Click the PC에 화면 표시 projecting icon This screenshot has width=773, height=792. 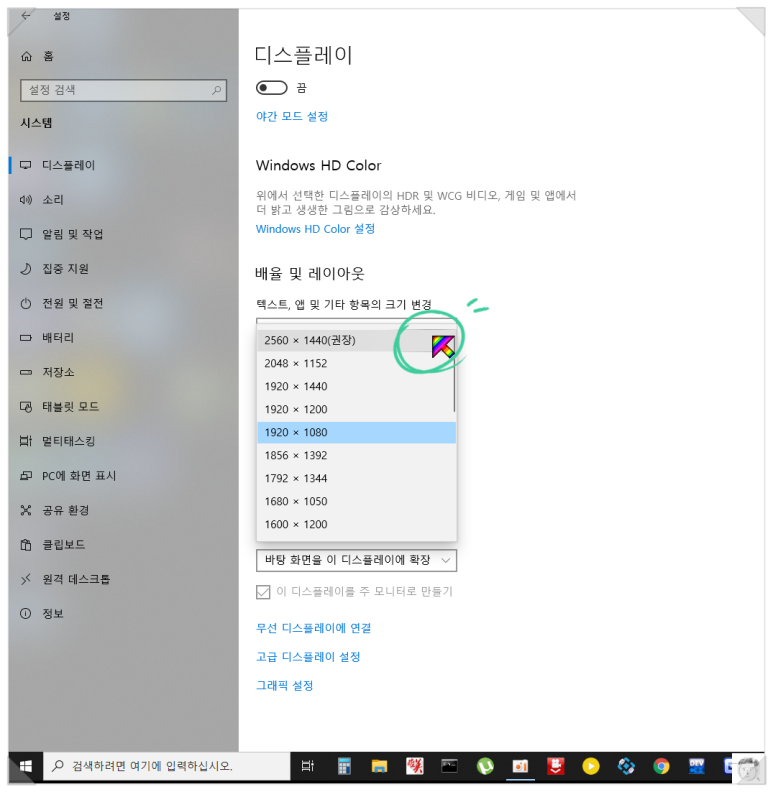26,476
